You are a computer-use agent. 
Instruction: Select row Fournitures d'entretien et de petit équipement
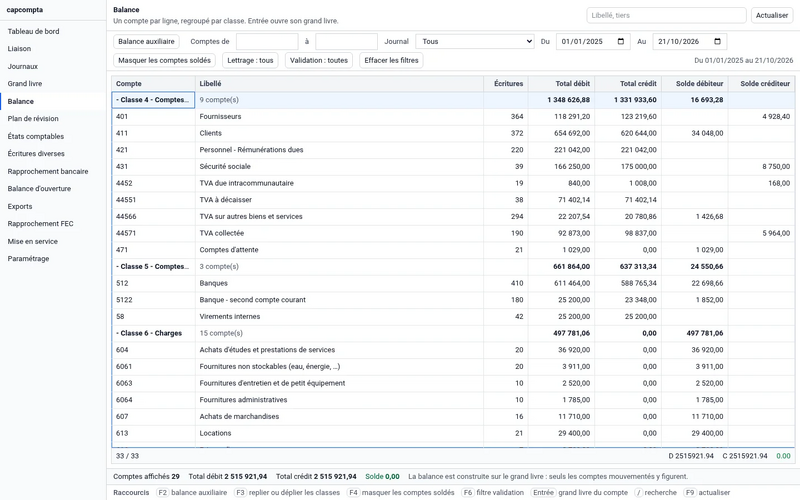tap(453, 383)
